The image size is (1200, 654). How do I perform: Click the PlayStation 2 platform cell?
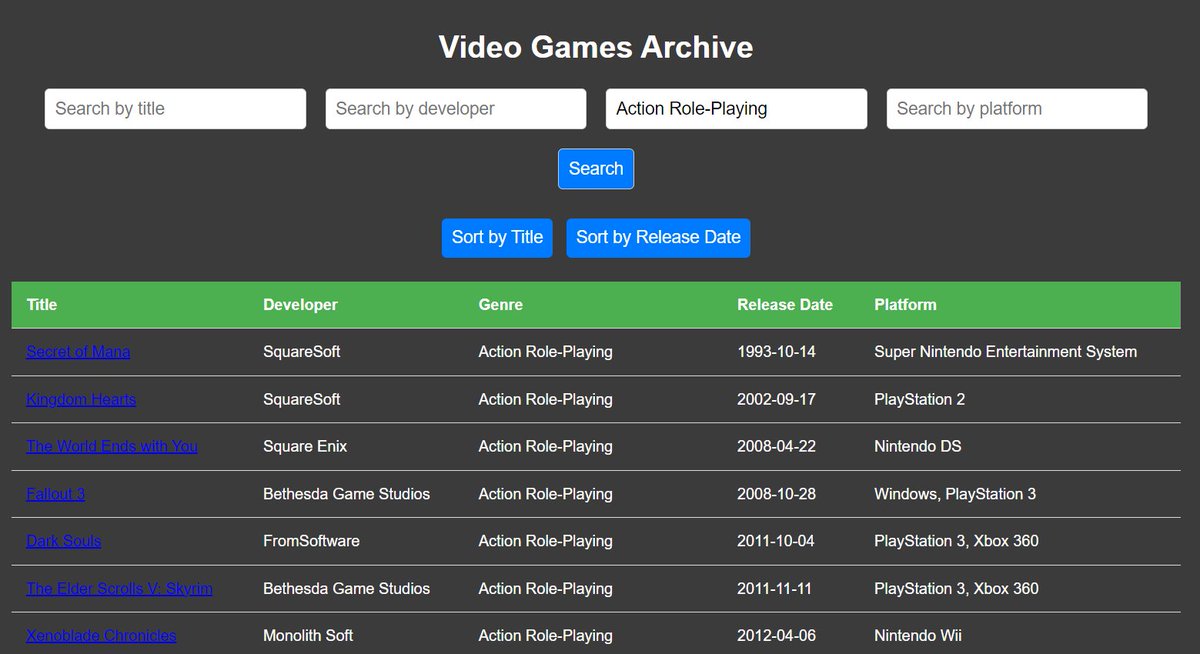pyautogui.click(x=920, y=399)
